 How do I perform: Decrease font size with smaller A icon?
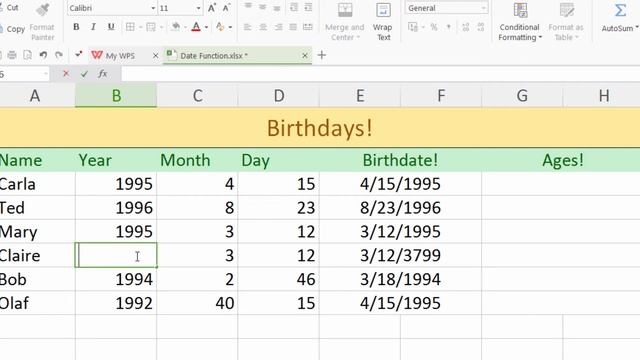click(x=227, y=8)
